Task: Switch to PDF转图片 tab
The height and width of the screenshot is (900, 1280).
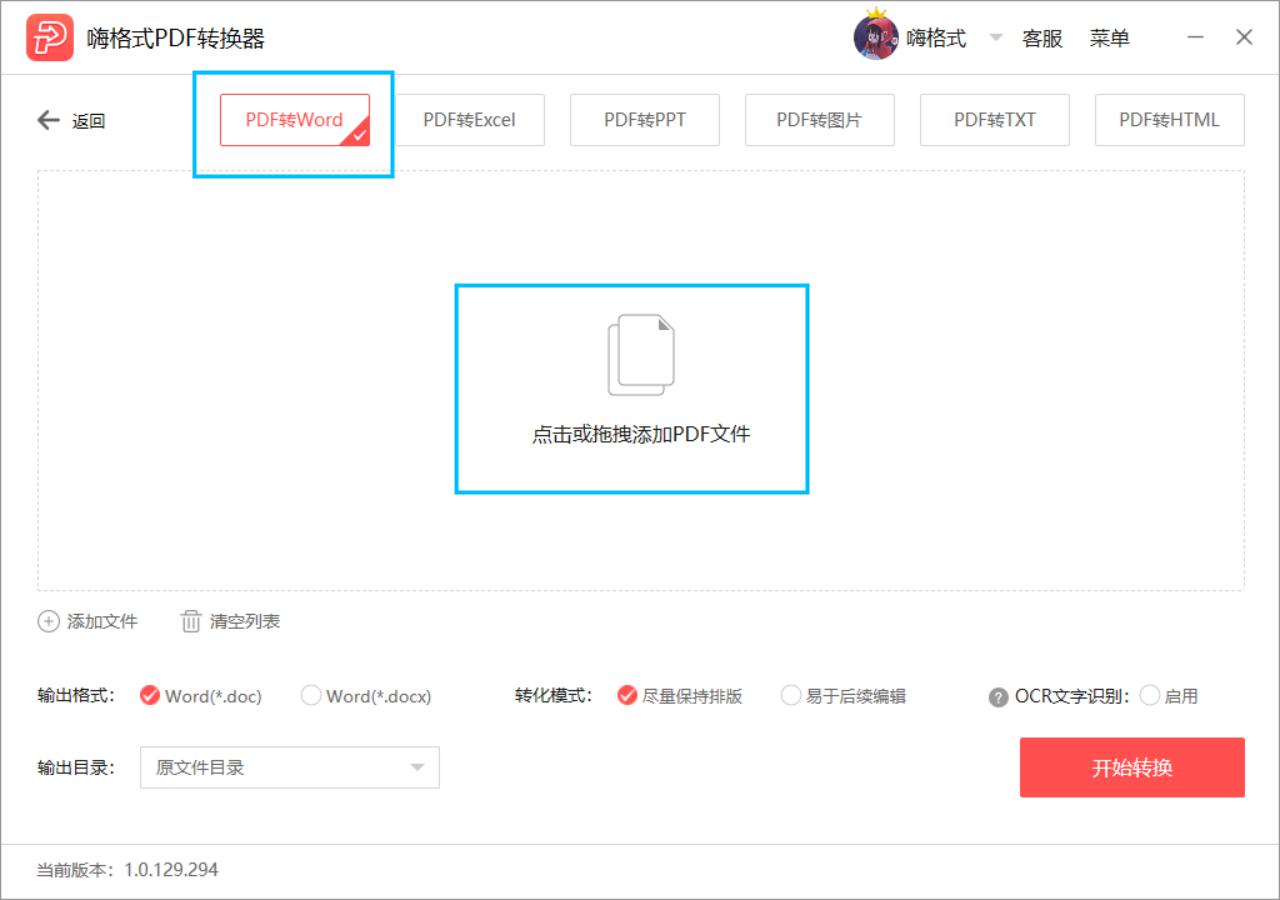Action: tap(820, 120)
